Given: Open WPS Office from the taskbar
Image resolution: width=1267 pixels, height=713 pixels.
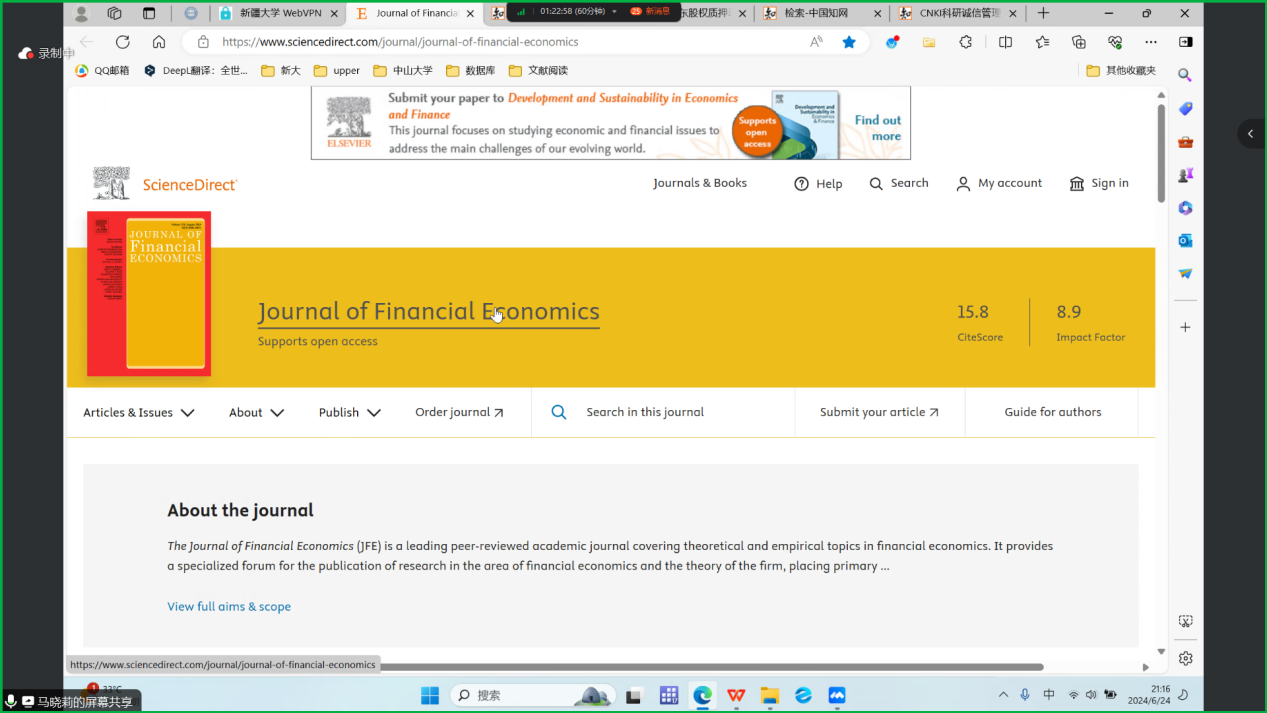Looking at the screenshot, I should [x=736, y=695].
